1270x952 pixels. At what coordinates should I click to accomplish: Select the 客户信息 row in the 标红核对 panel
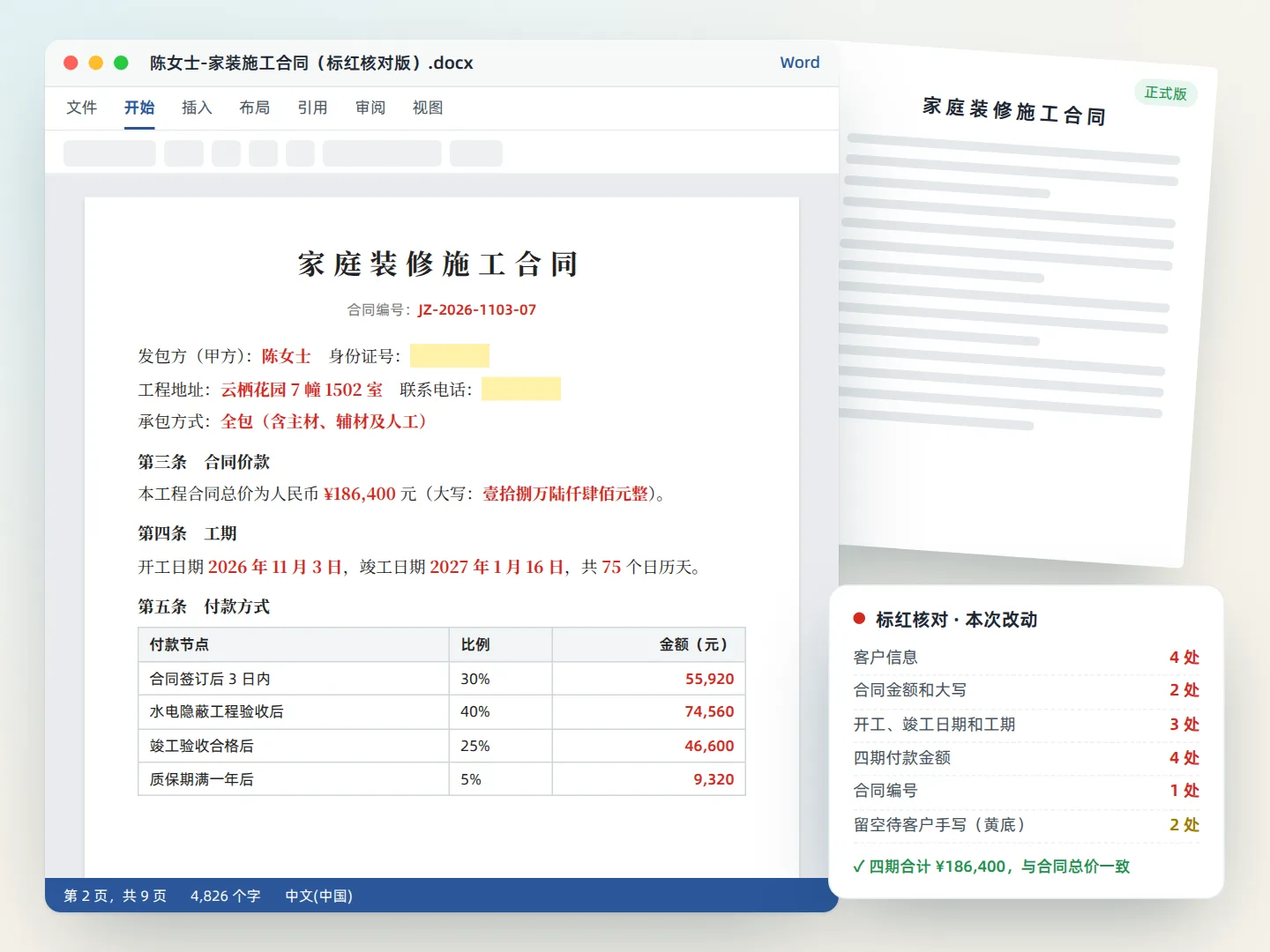tap(1027, 658)
